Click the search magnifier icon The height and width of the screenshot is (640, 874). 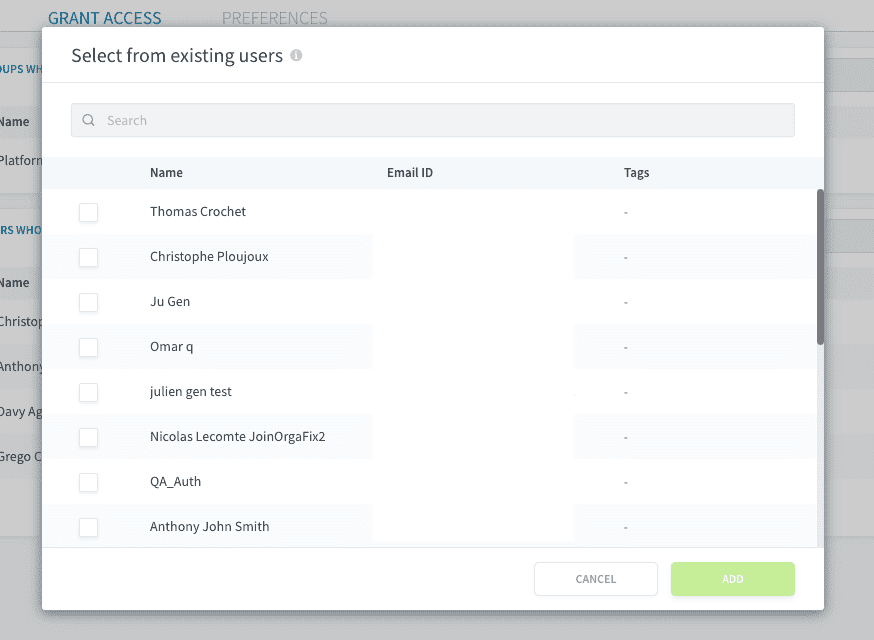coord(88,120)
